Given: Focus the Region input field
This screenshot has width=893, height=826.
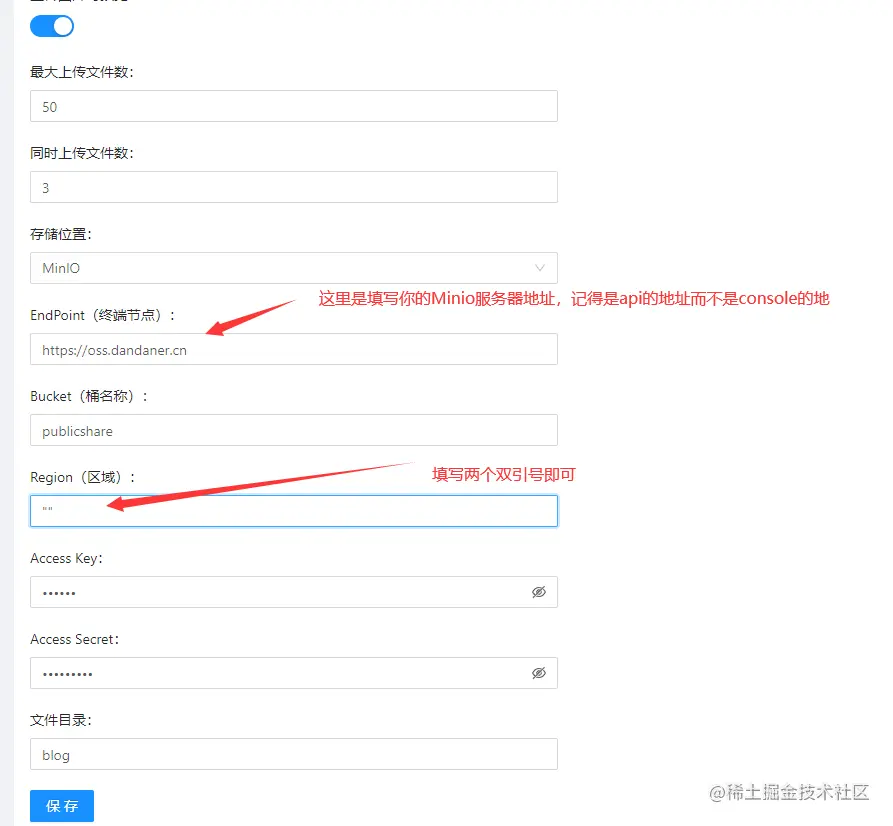Looking at the screenshot, I should pos(294,511).
